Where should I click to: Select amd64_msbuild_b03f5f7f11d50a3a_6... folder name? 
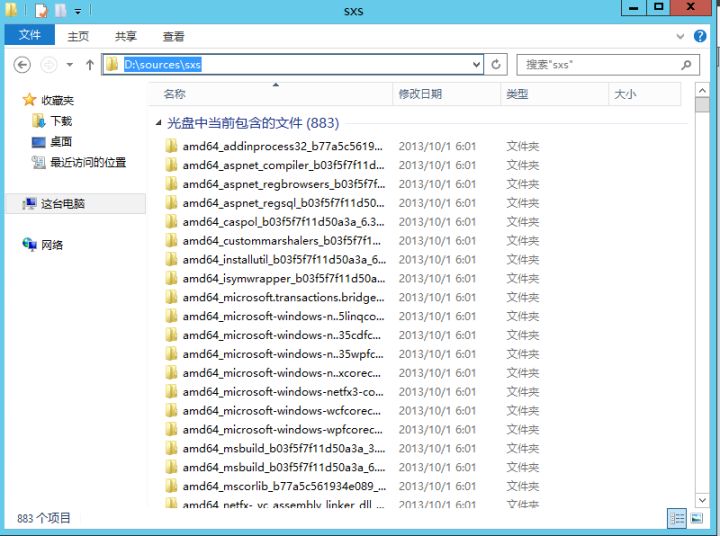[284, 467]
